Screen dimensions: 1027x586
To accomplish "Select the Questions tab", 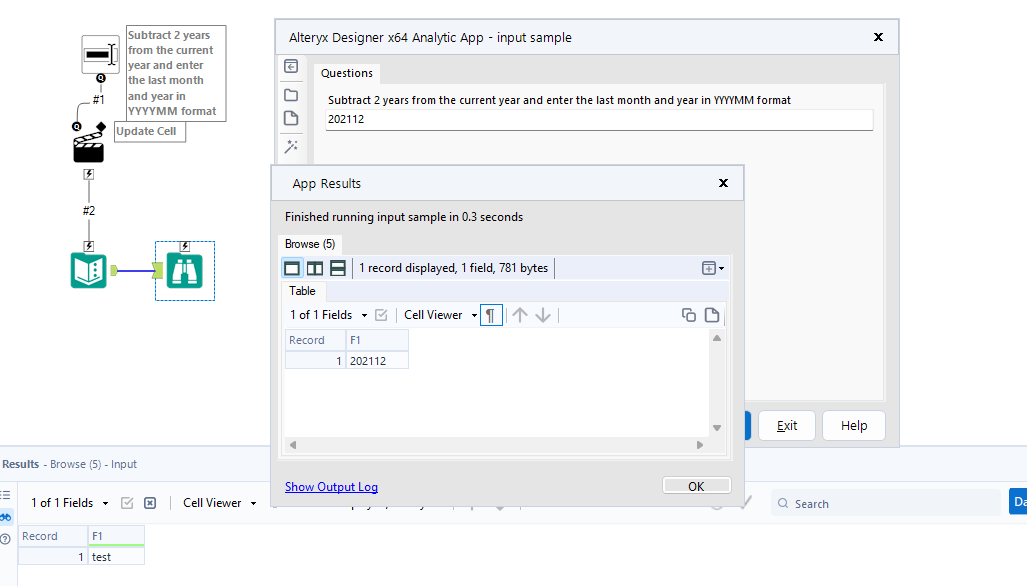I will (347, 73).
